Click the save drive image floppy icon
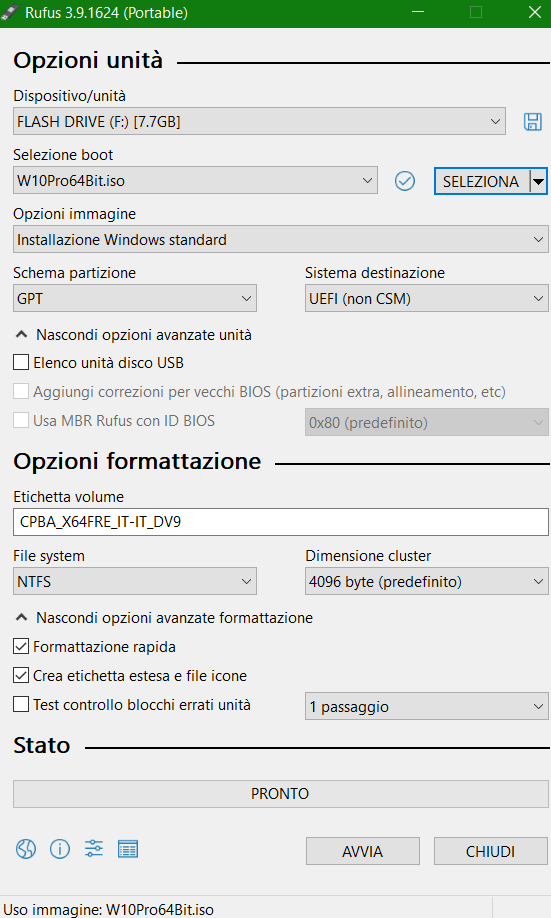The image size is (551, 918). coord(532,122)
